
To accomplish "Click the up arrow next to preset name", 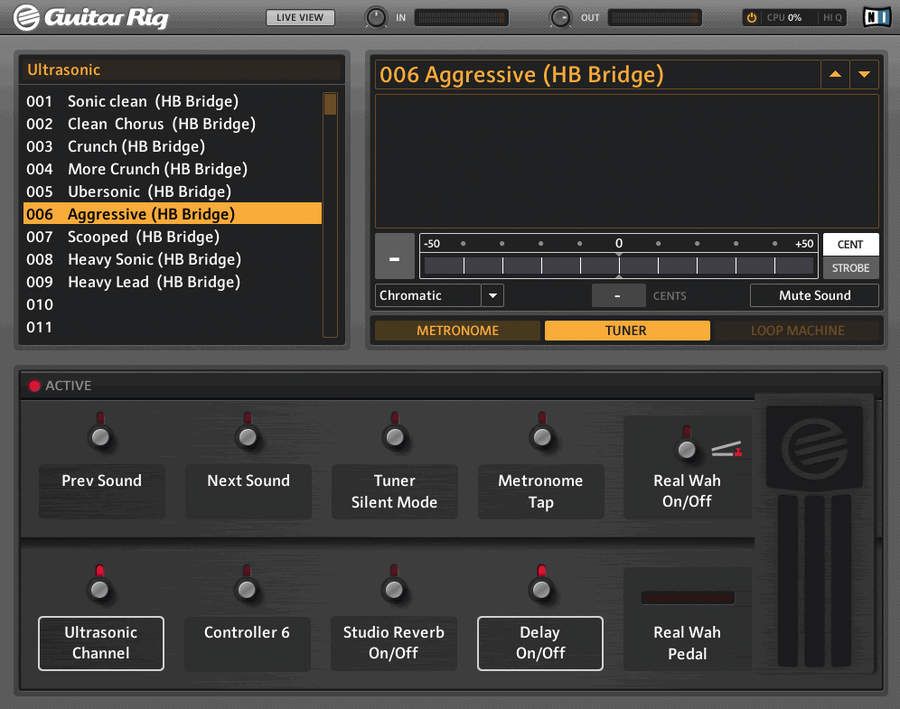I will 836,74.
